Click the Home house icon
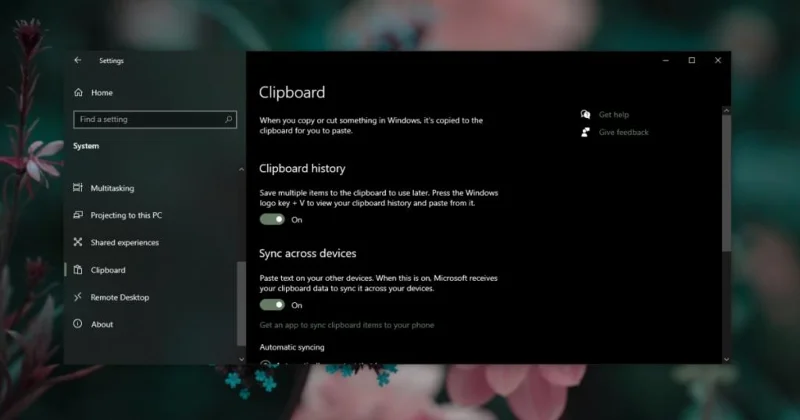 click(x=78, y=92)
